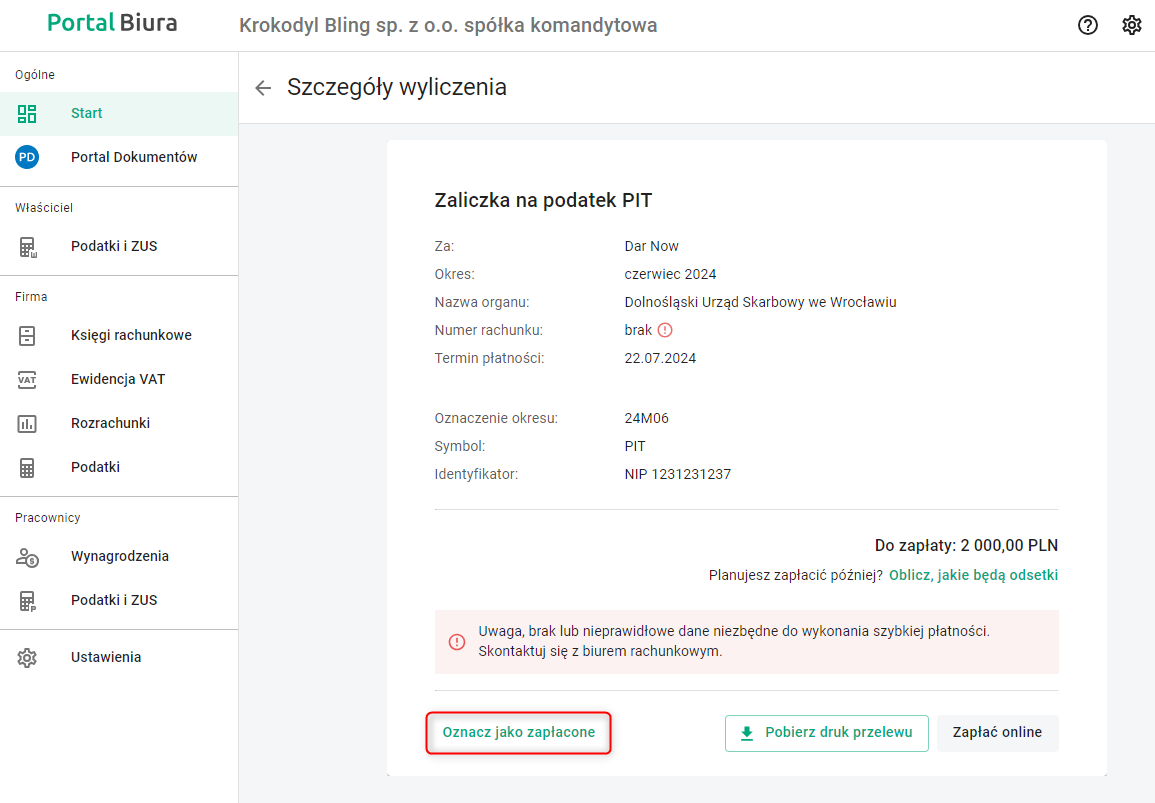Click the Ewidencja VAT icon

(27, 379)
